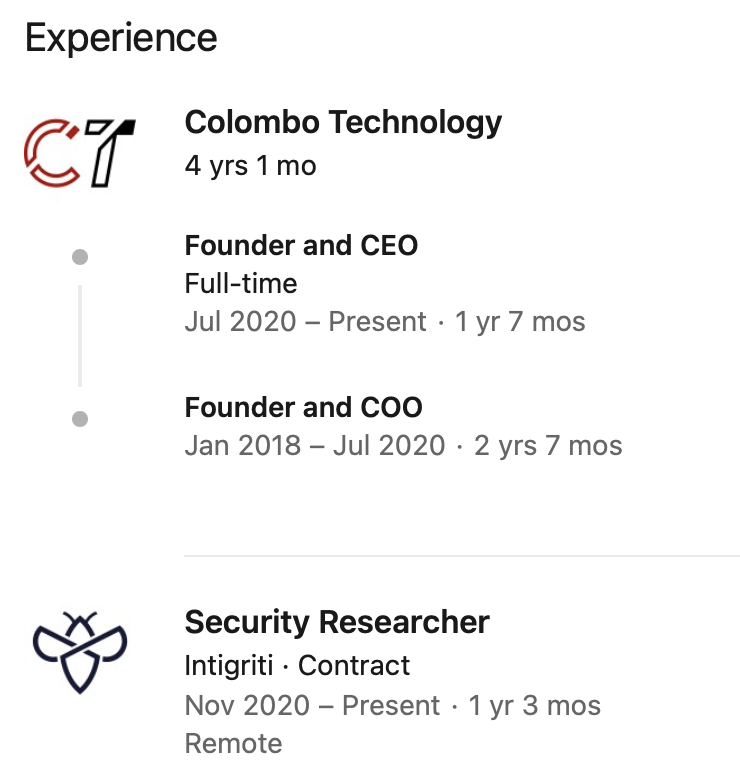
Task: Click the Remote location label
Action: 233,743
